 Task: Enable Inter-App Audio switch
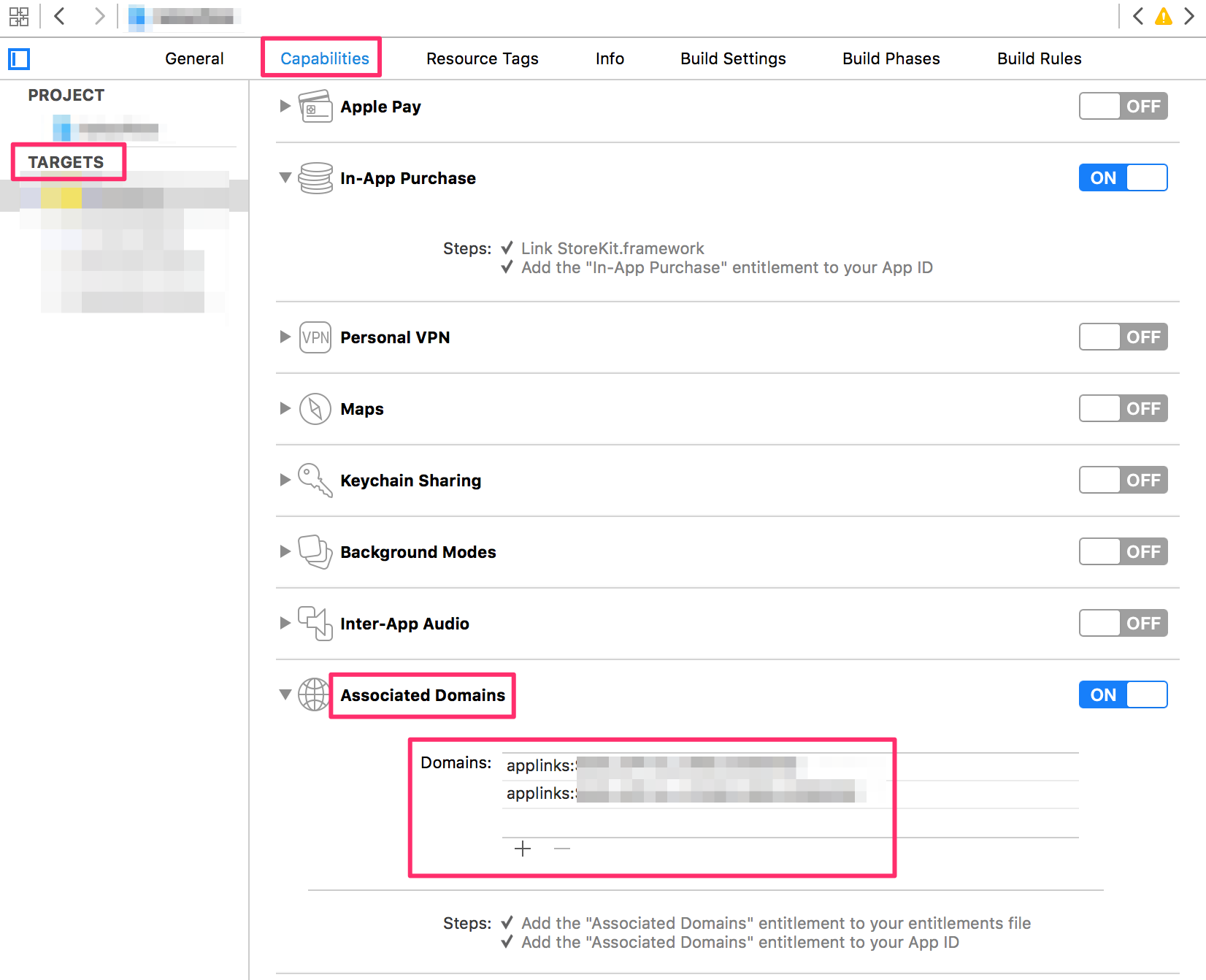pyautogui.click(x=1124, y=624)
